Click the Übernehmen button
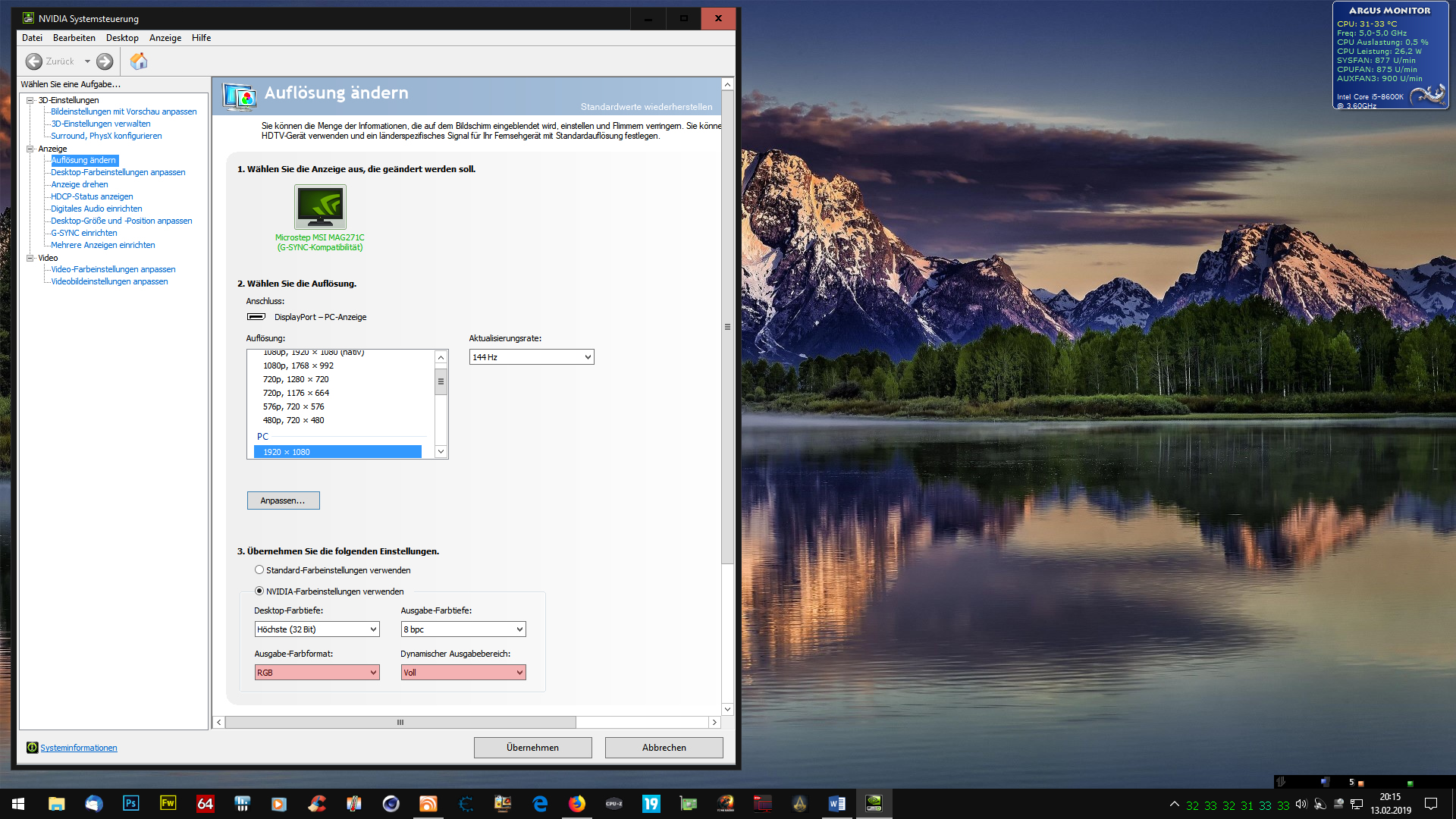This screenshot has width=1456, height=819. click(x=532, y=748)
